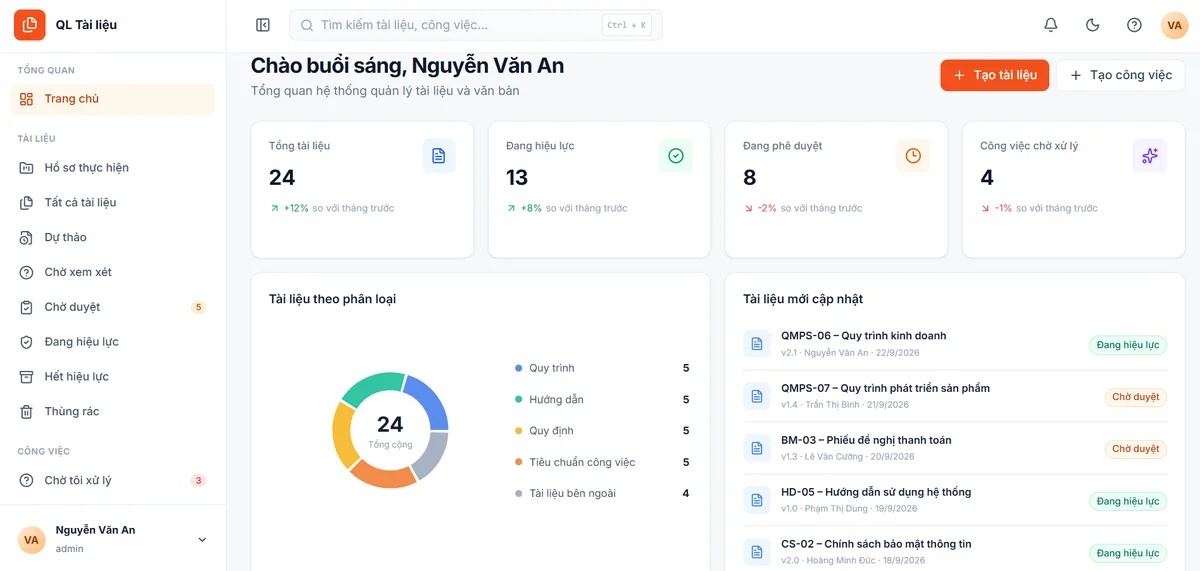The width and height of the screenshot is (1200, 571).
Task: Collapse the sidebar with the panel toggle icon
Action: tap(263, 25)
